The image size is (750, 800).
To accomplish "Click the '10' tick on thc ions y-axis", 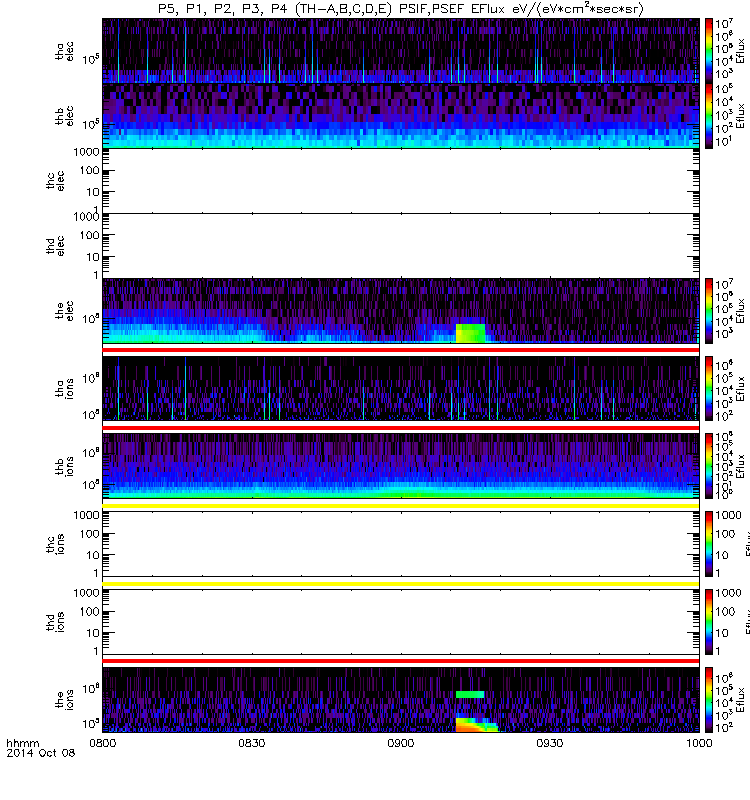I will (93, 555).
